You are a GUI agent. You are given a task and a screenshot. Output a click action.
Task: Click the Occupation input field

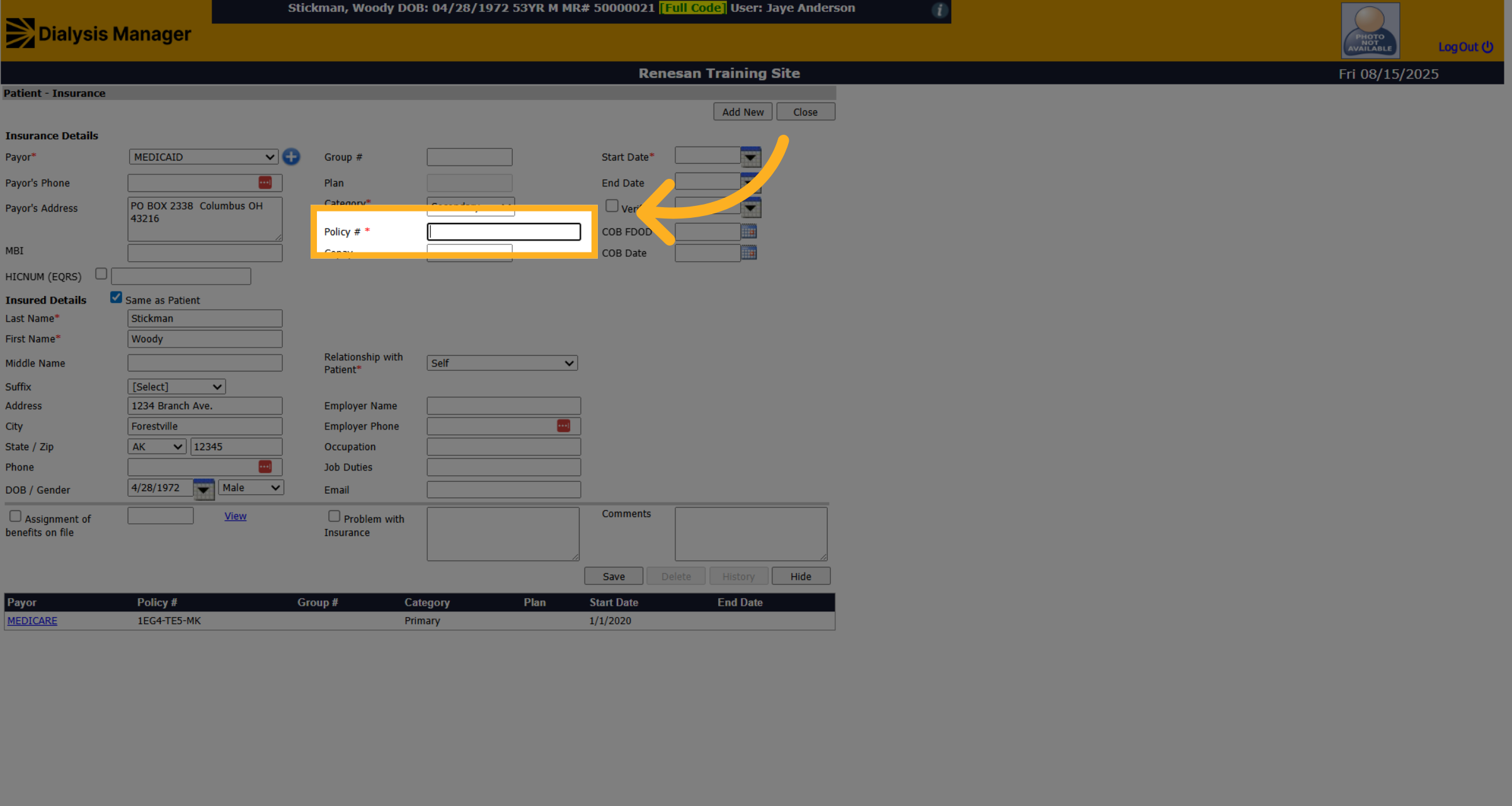point(503,446)
